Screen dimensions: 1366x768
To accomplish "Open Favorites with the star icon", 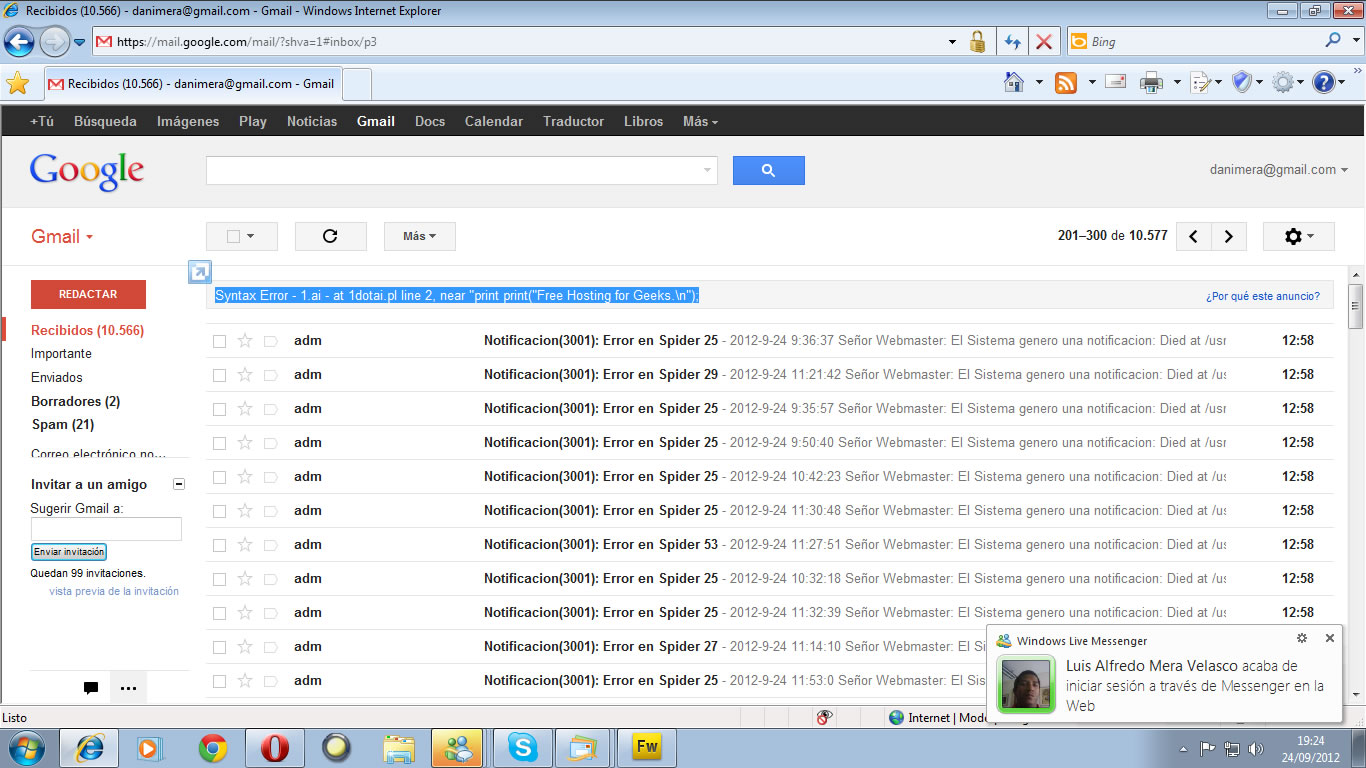I will point(17,84).
